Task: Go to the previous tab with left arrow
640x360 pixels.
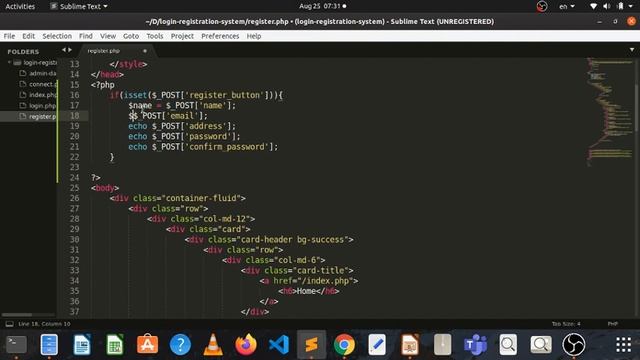Action: [x=64, y=50]
